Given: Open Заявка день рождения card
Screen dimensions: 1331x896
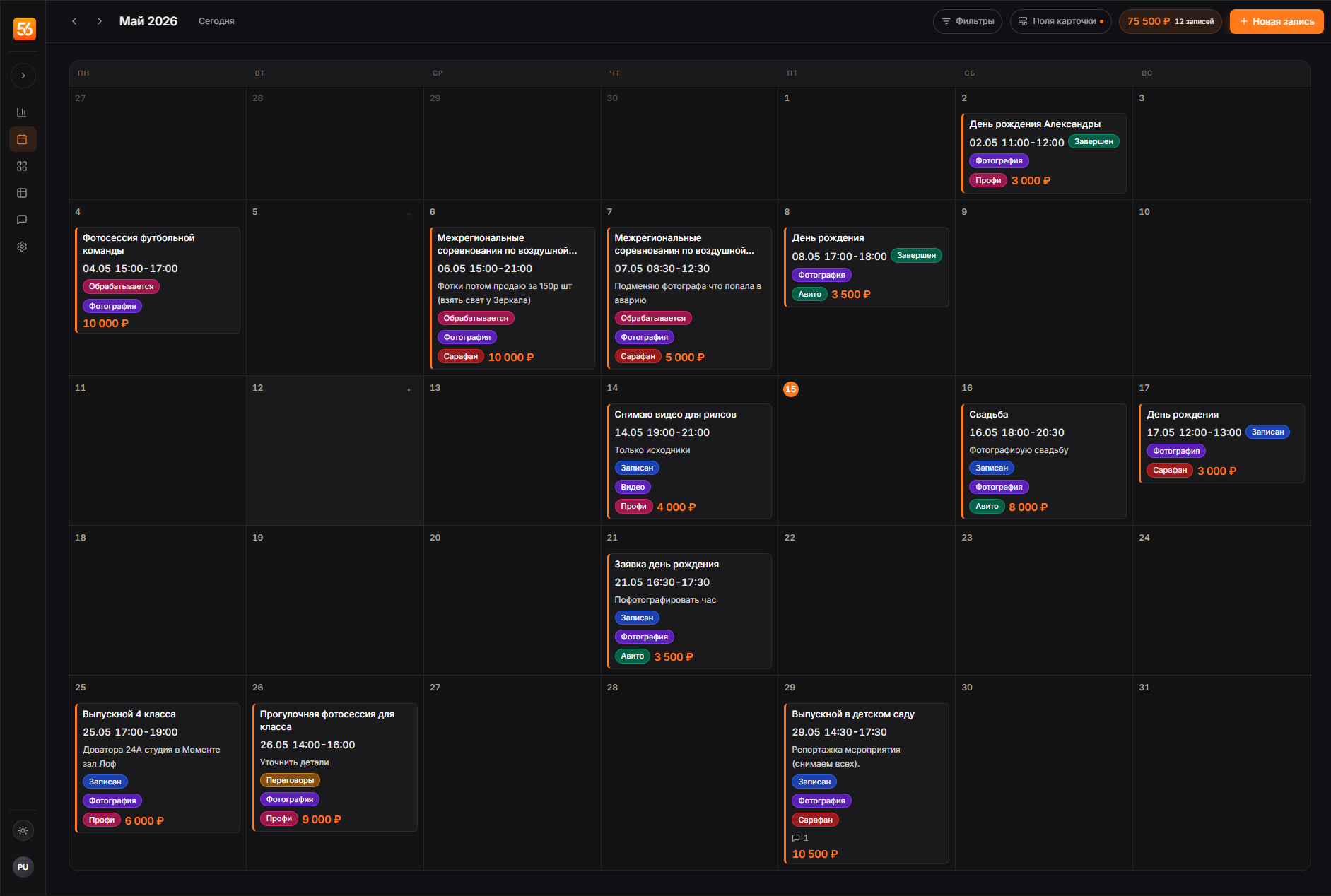Looking at the screenshot, I should click(x=689, y=611).
